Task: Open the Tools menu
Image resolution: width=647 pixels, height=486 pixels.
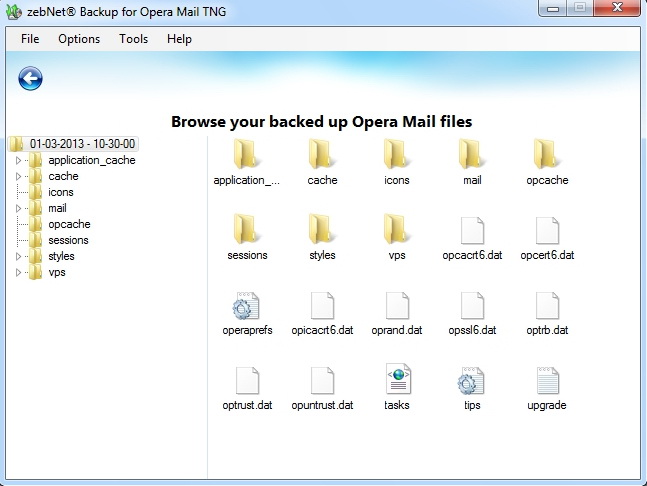Action: tap(134, 39)
